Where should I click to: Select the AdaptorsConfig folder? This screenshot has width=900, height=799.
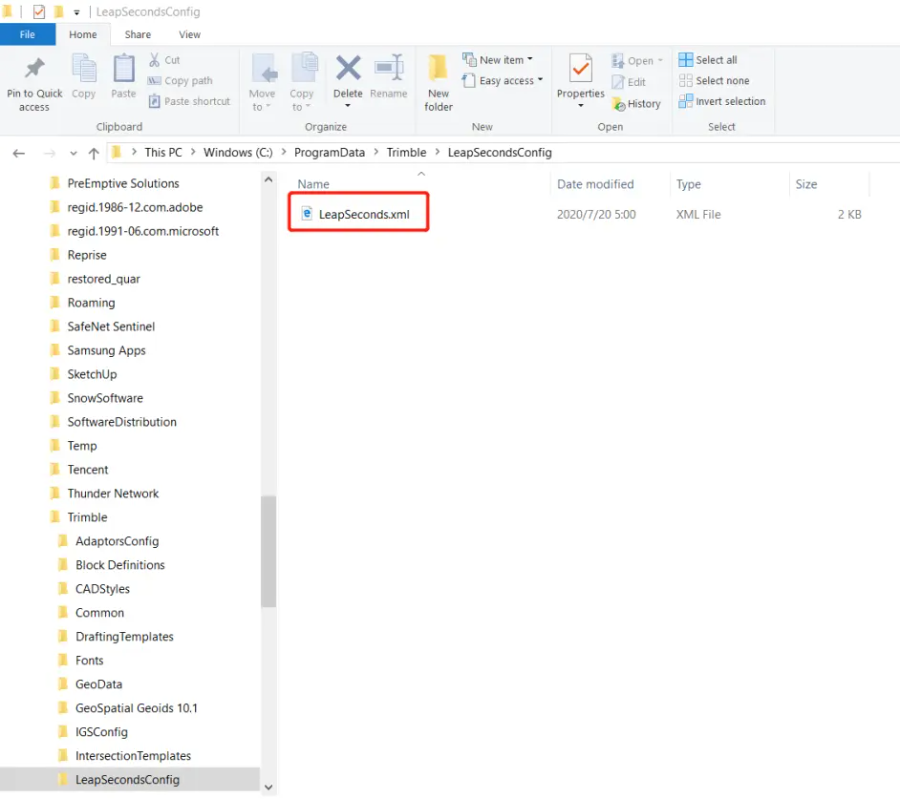[117, 541]
